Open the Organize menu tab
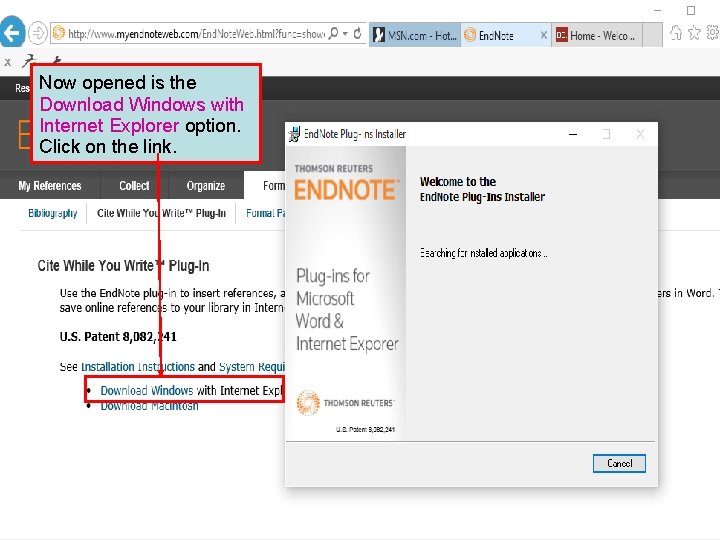720x540 pixels. tap(206, 186)
